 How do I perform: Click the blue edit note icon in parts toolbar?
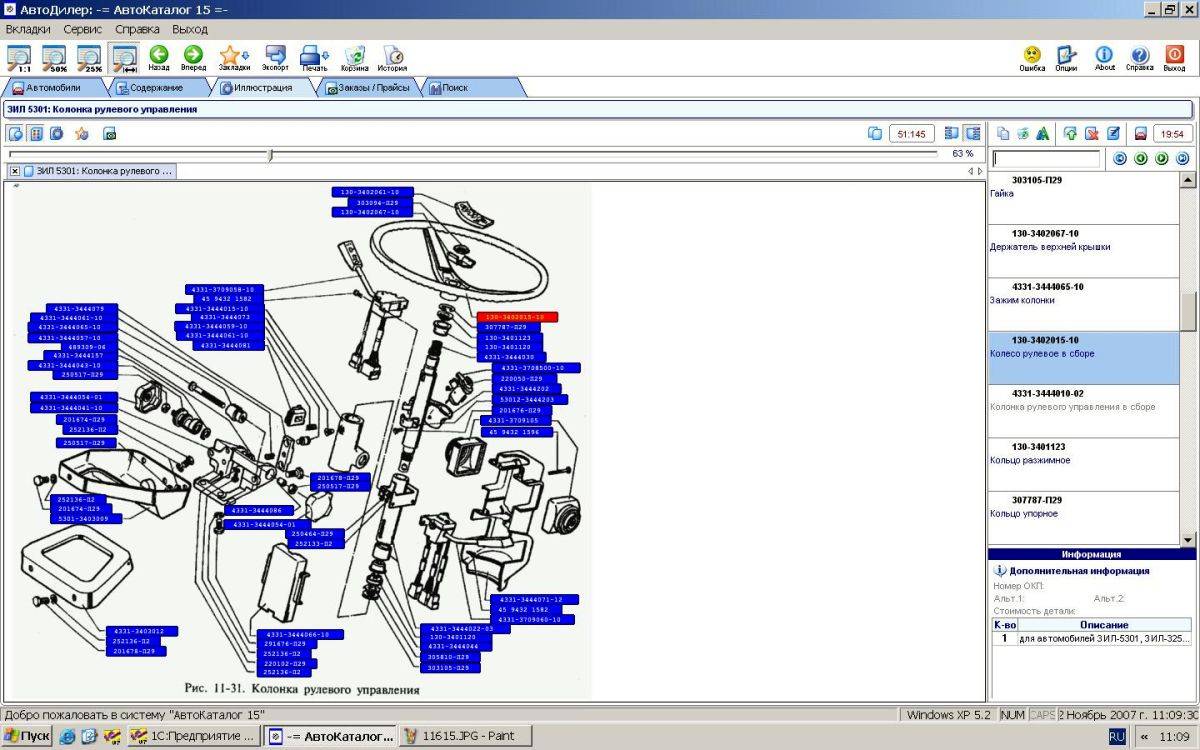pos(1113,133)
